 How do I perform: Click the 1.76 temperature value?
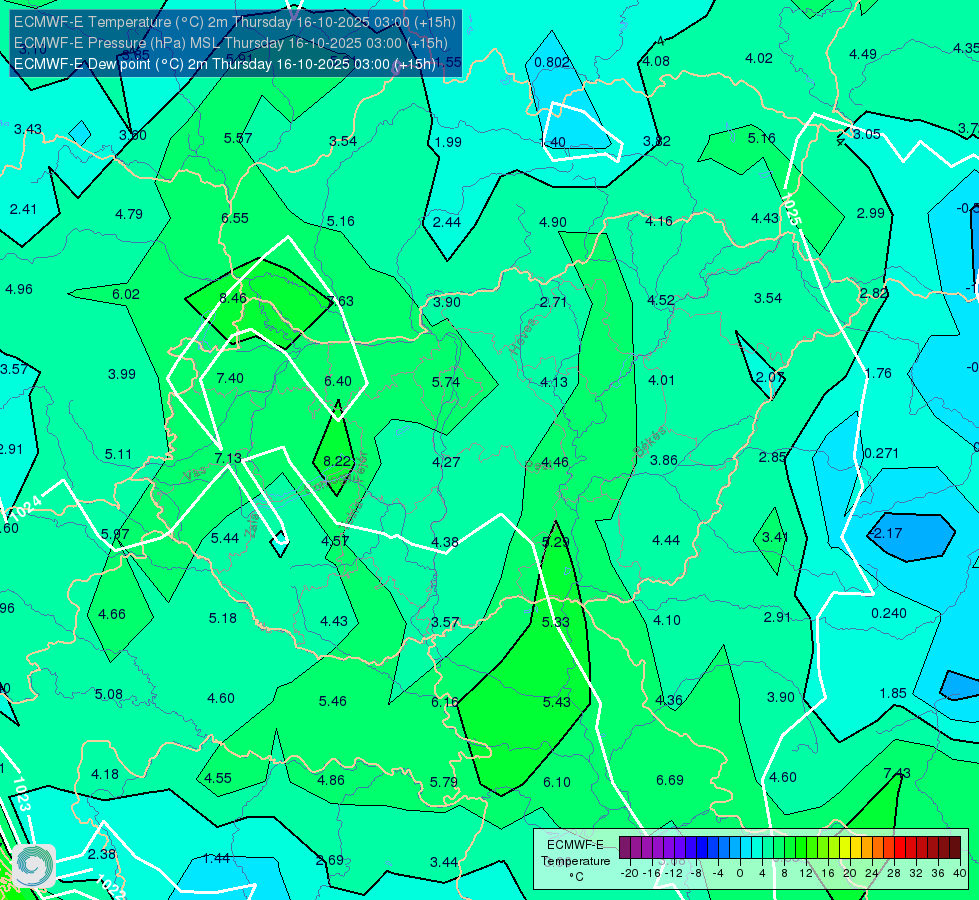point(878,373)
